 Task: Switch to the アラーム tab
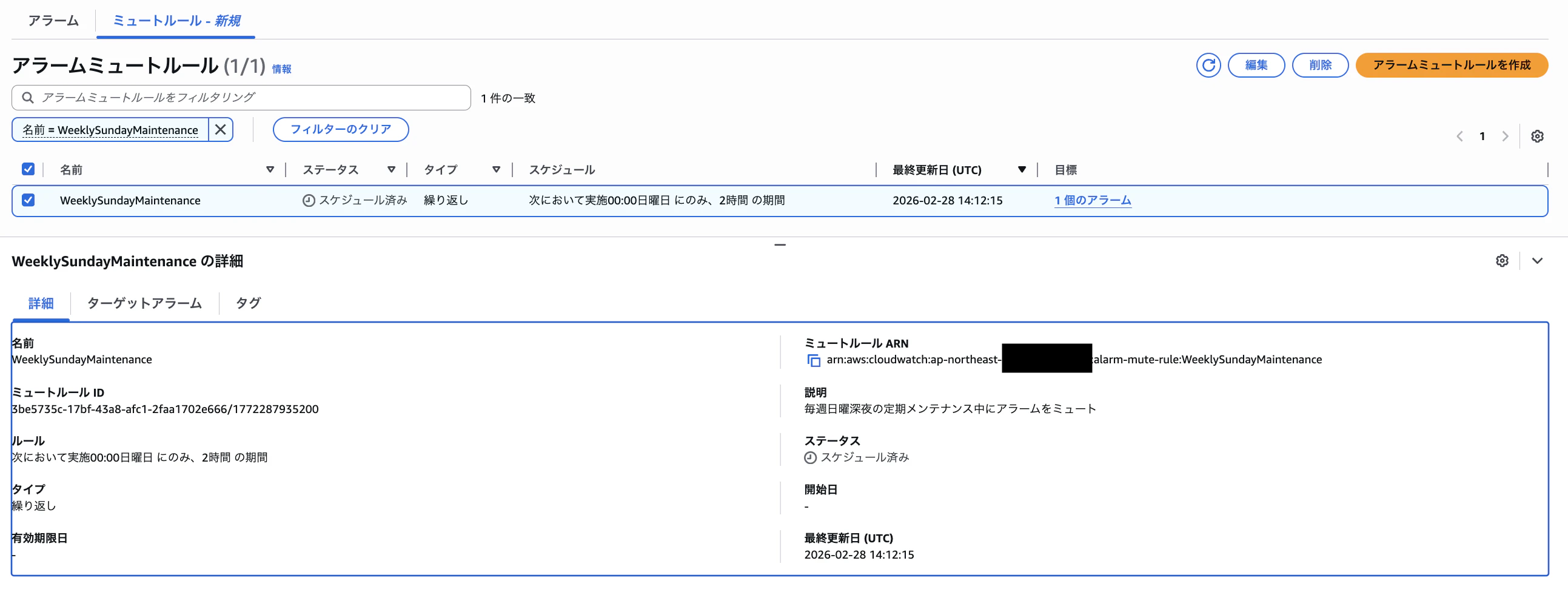click(x=53, y=21)
